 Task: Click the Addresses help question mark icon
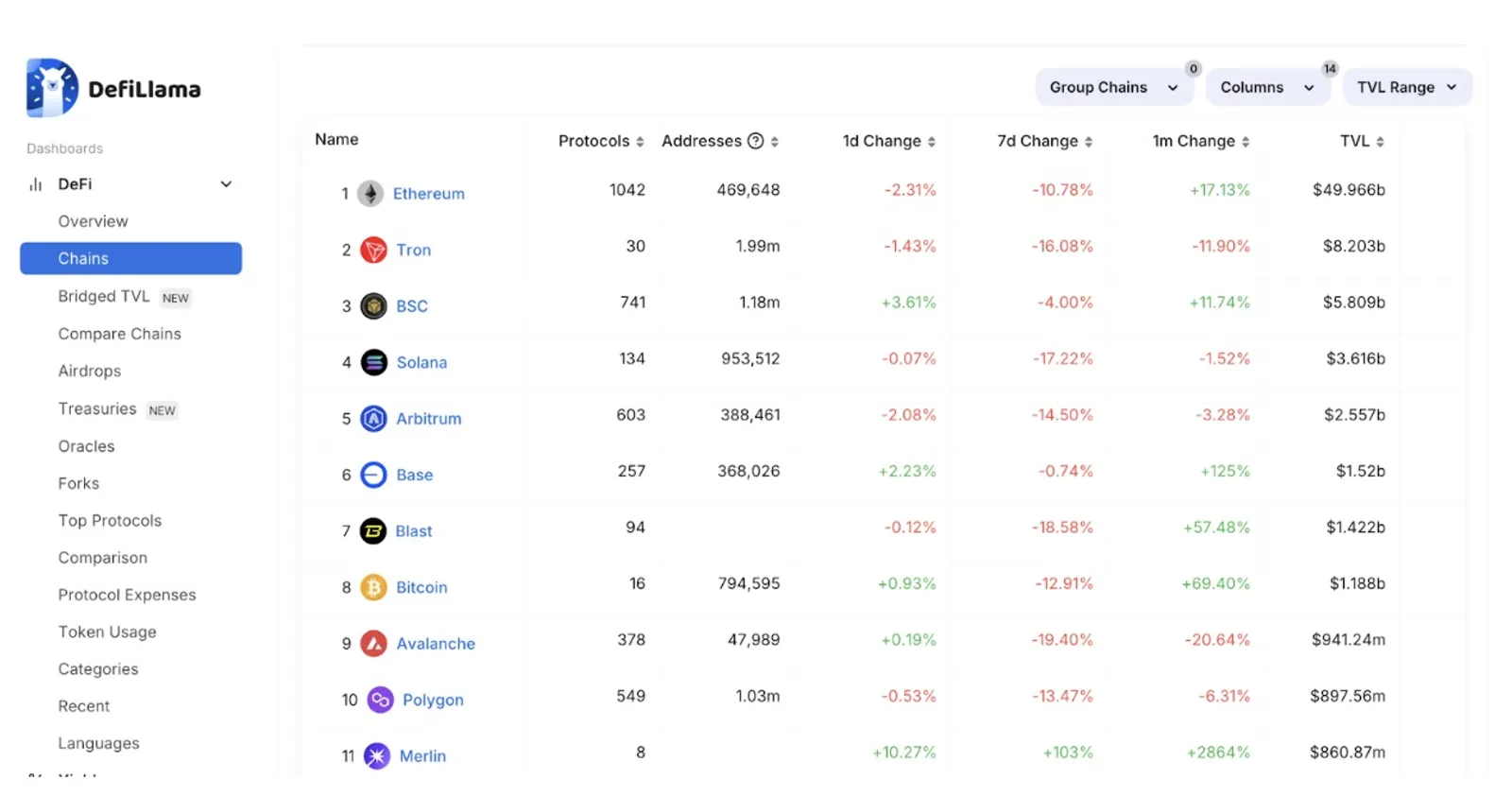click(756, 141)
